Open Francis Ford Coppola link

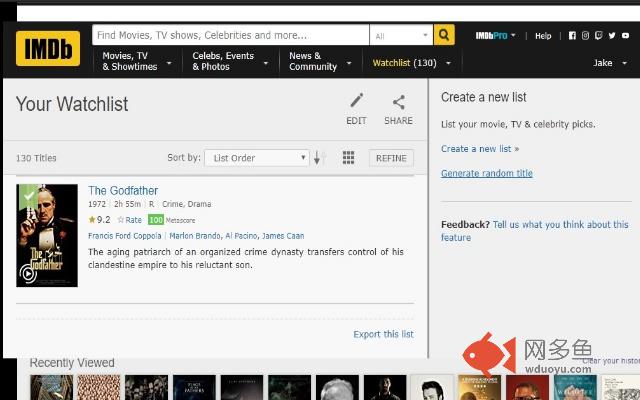click(x=124, y=236)
